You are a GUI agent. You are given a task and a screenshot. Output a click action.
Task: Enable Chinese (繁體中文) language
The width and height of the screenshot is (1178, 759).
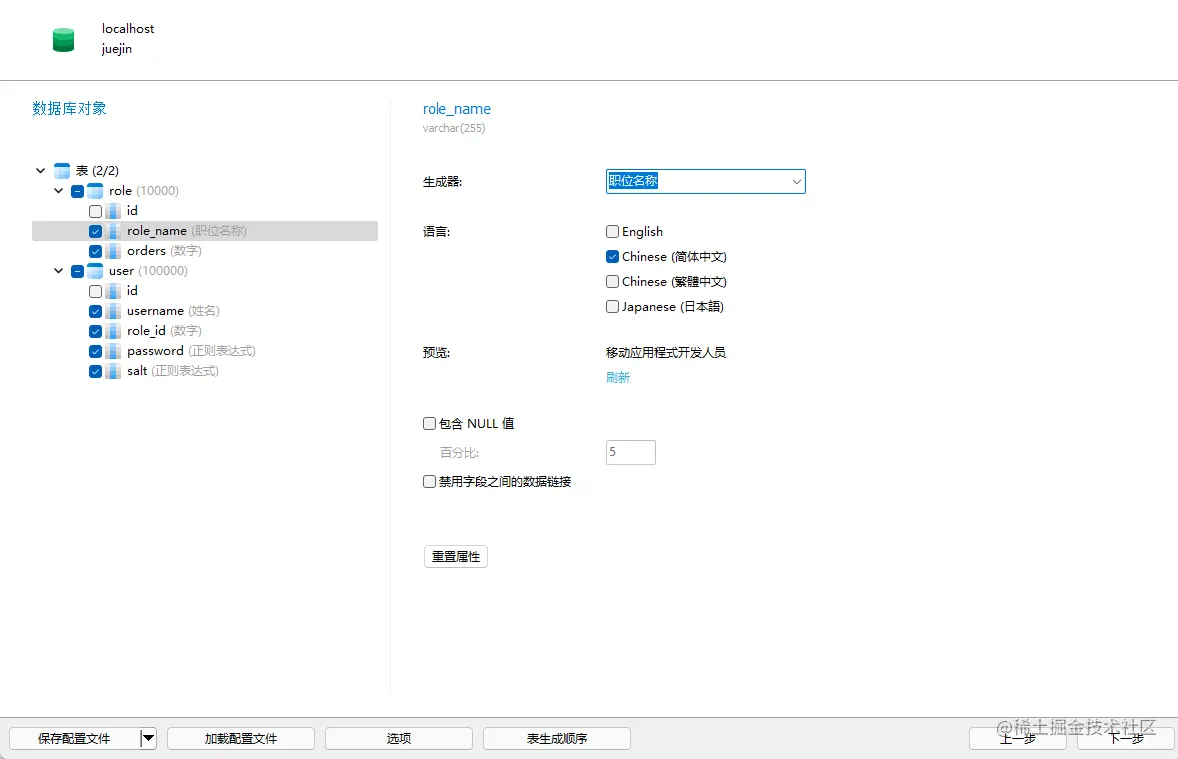[612, 281]
